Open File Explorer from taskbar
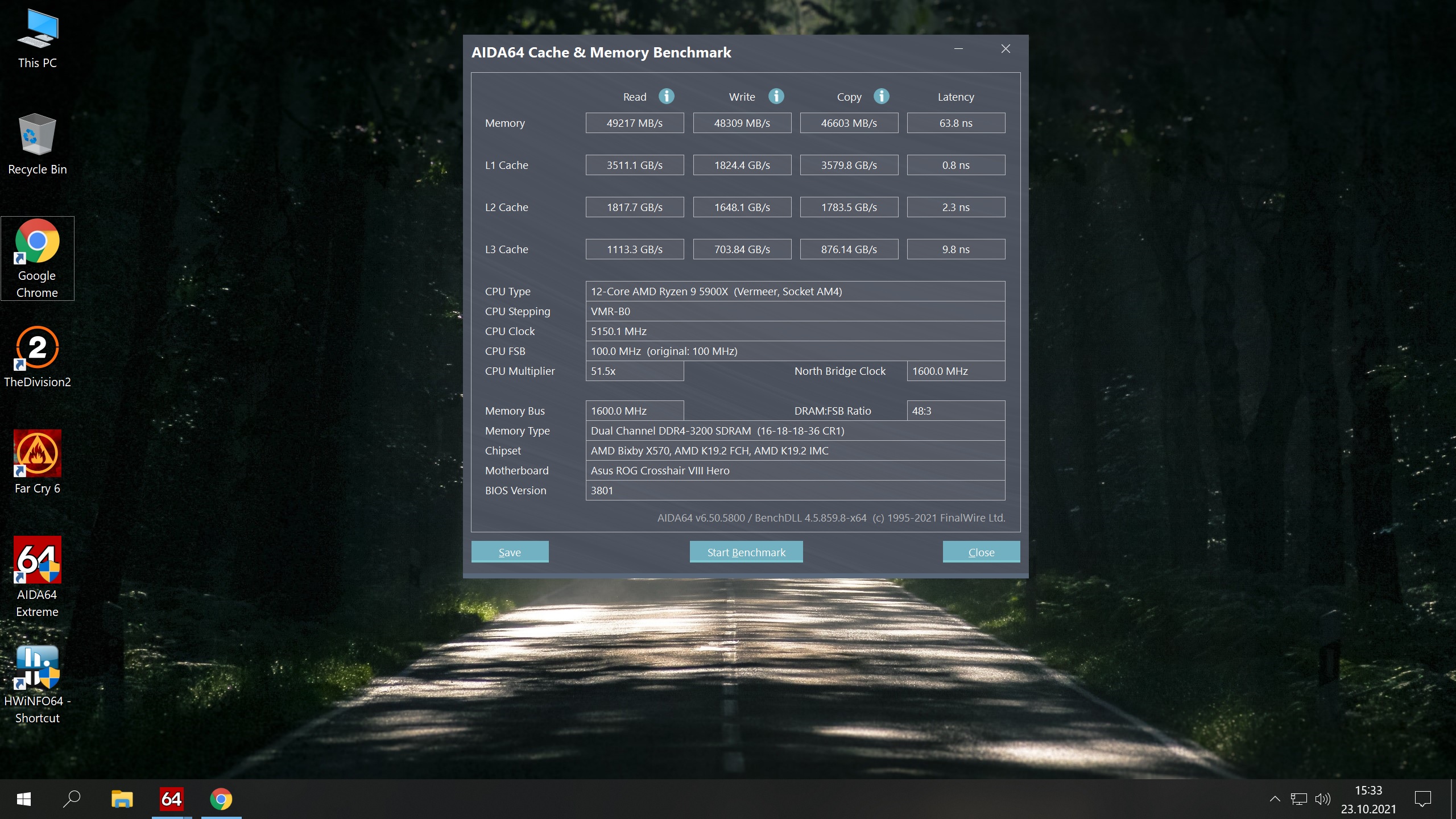The width and height of the screenshot is (1456, 819). point(122,799)
